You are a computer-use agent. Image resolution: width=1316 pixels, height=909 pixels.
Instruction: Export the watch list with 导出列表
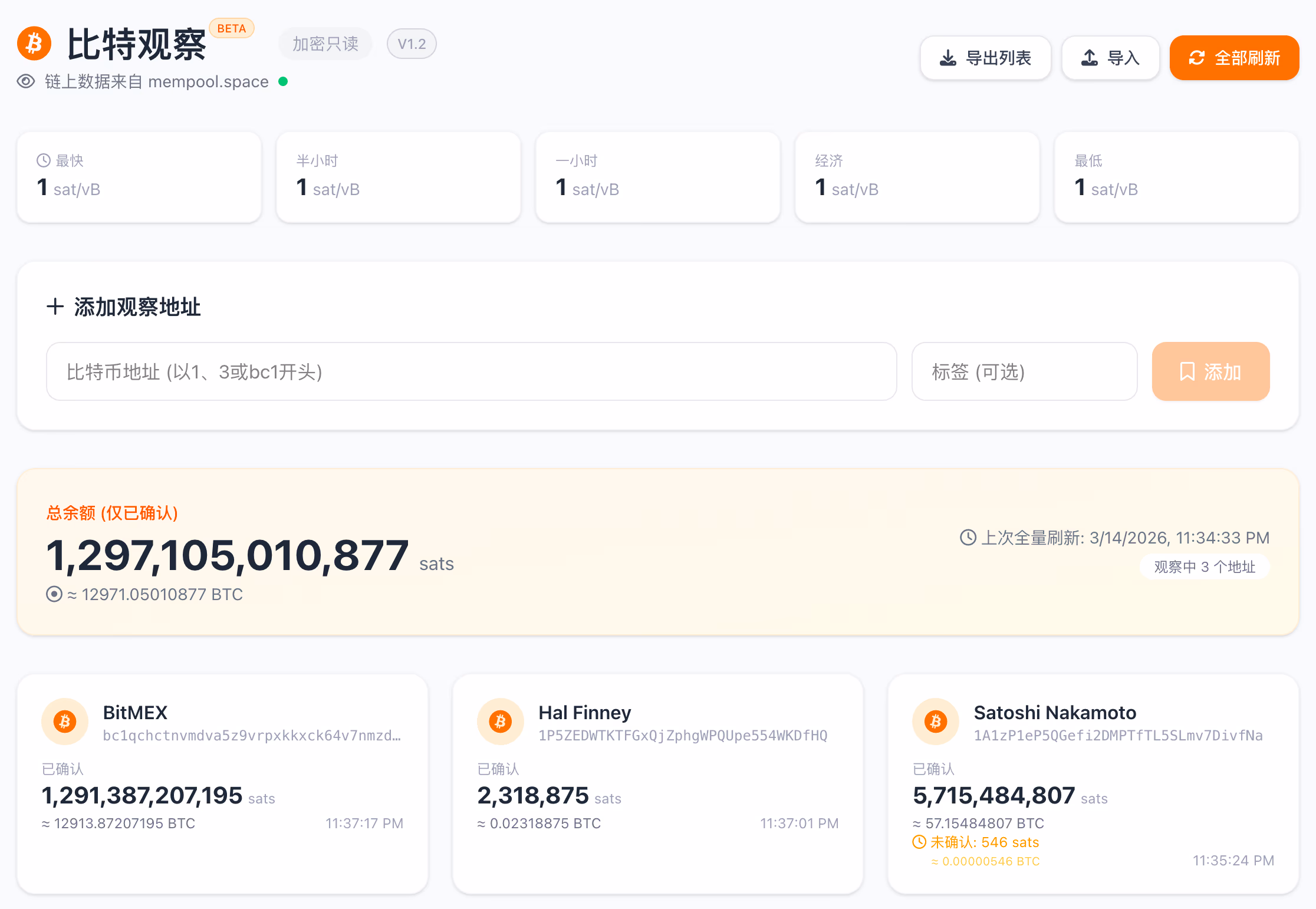(986, 58)
